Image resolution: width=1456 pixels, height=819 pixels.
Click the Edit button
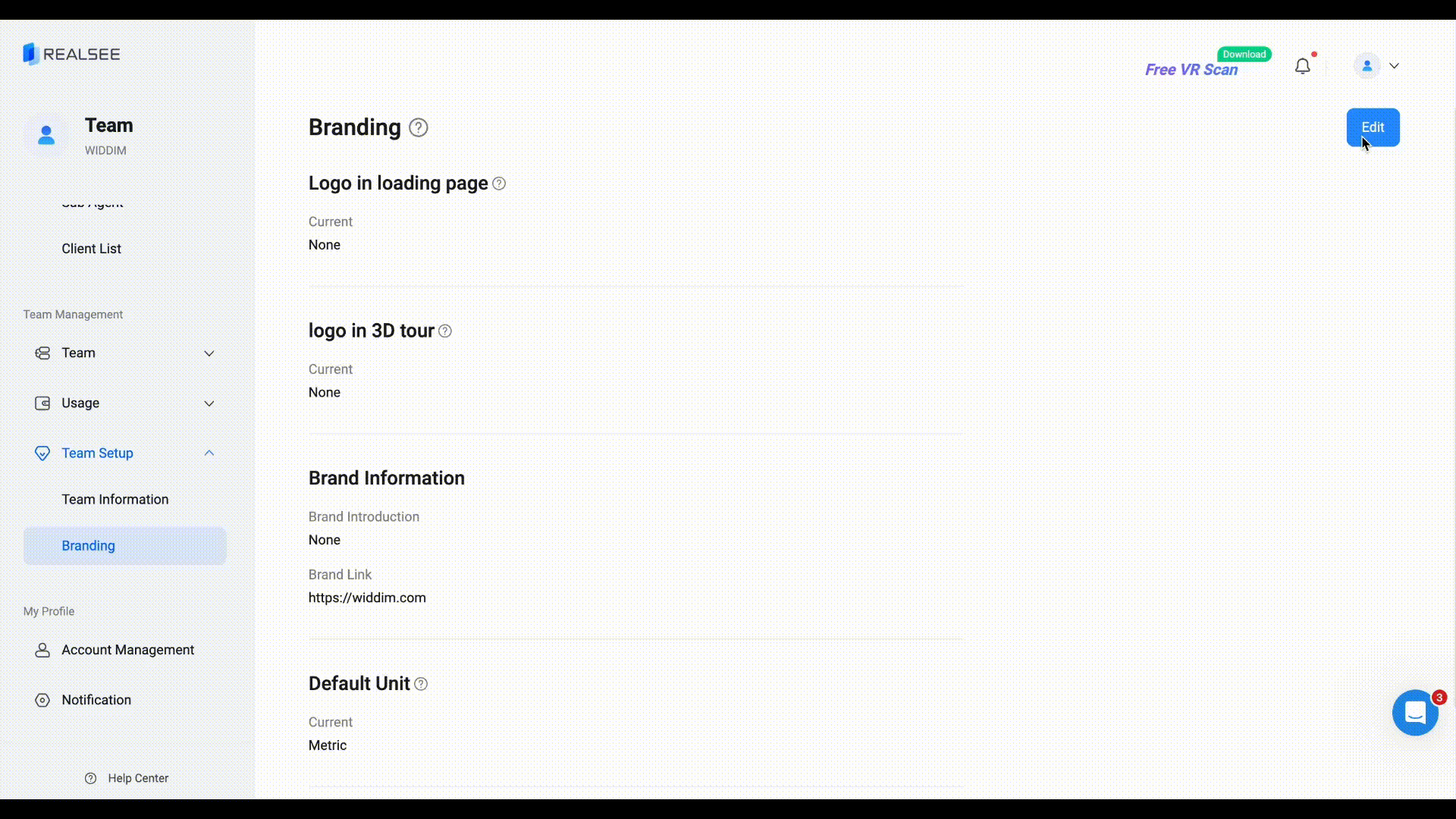[x=1373, y=127]
